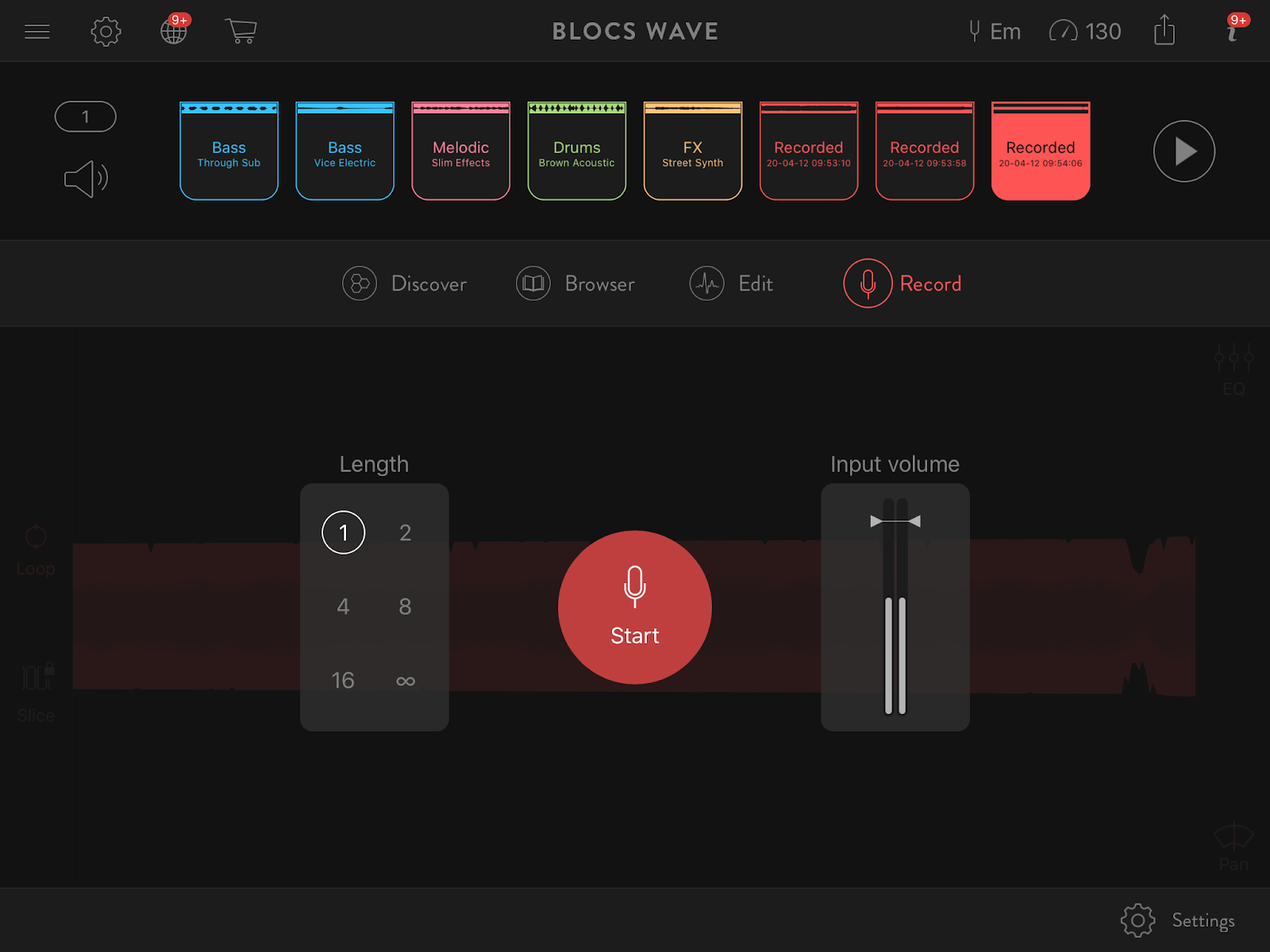Viewport: 1270px width, 952px height.
Task: Open the dimmed Loop control
Action: [36, 551]
